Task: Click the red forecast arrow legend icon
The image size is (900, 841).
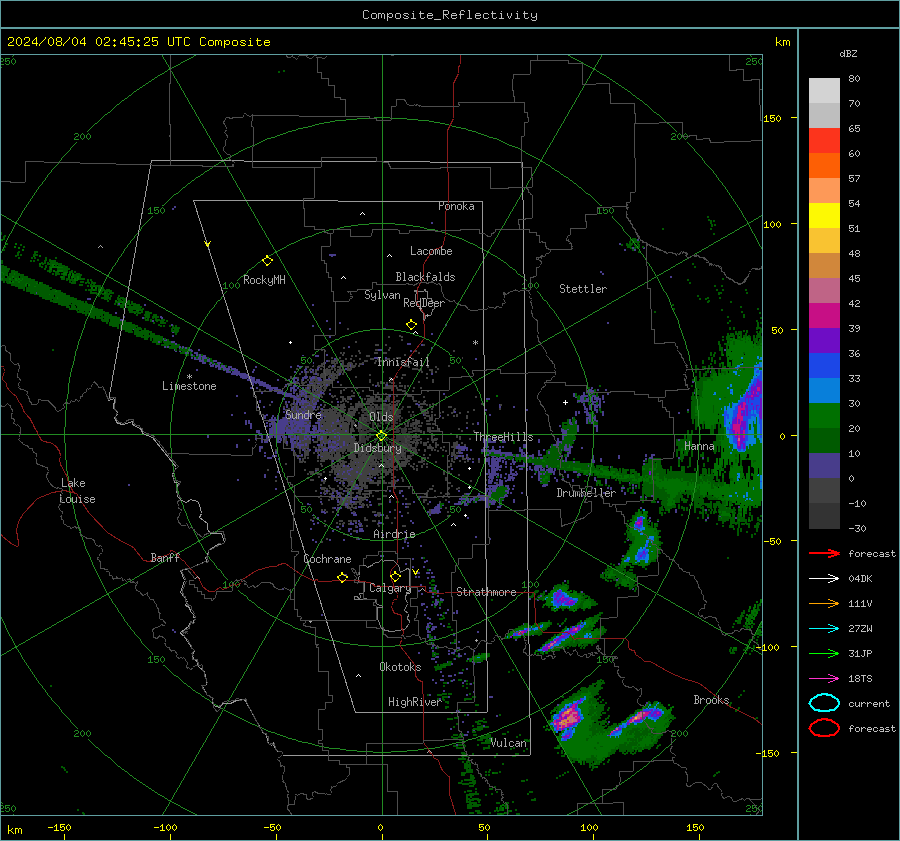Action: [824, 553]
